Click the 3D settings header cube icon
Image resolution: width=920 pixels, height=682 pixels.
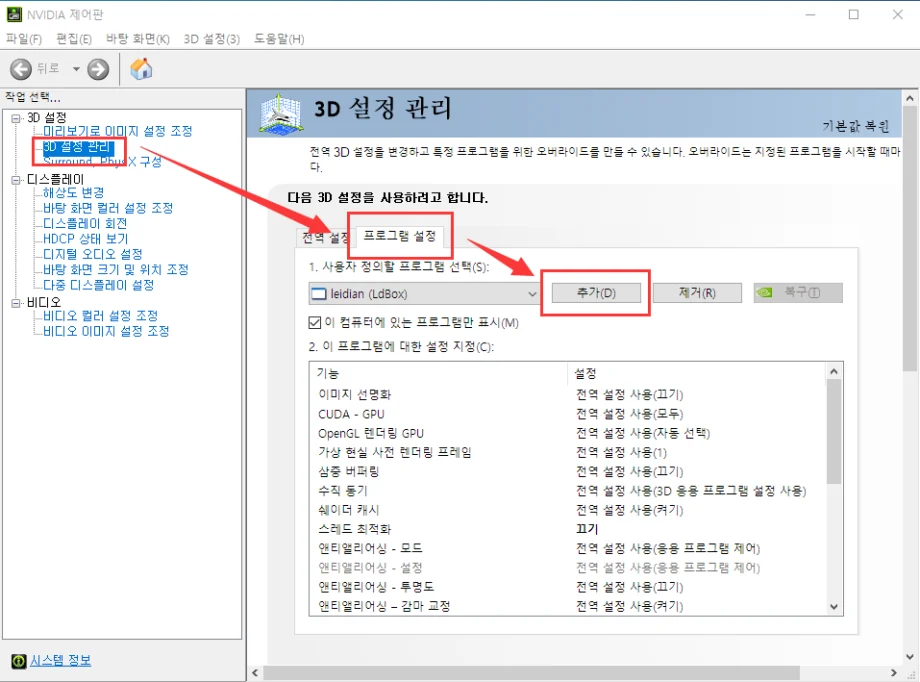click(x=281, y=114)
